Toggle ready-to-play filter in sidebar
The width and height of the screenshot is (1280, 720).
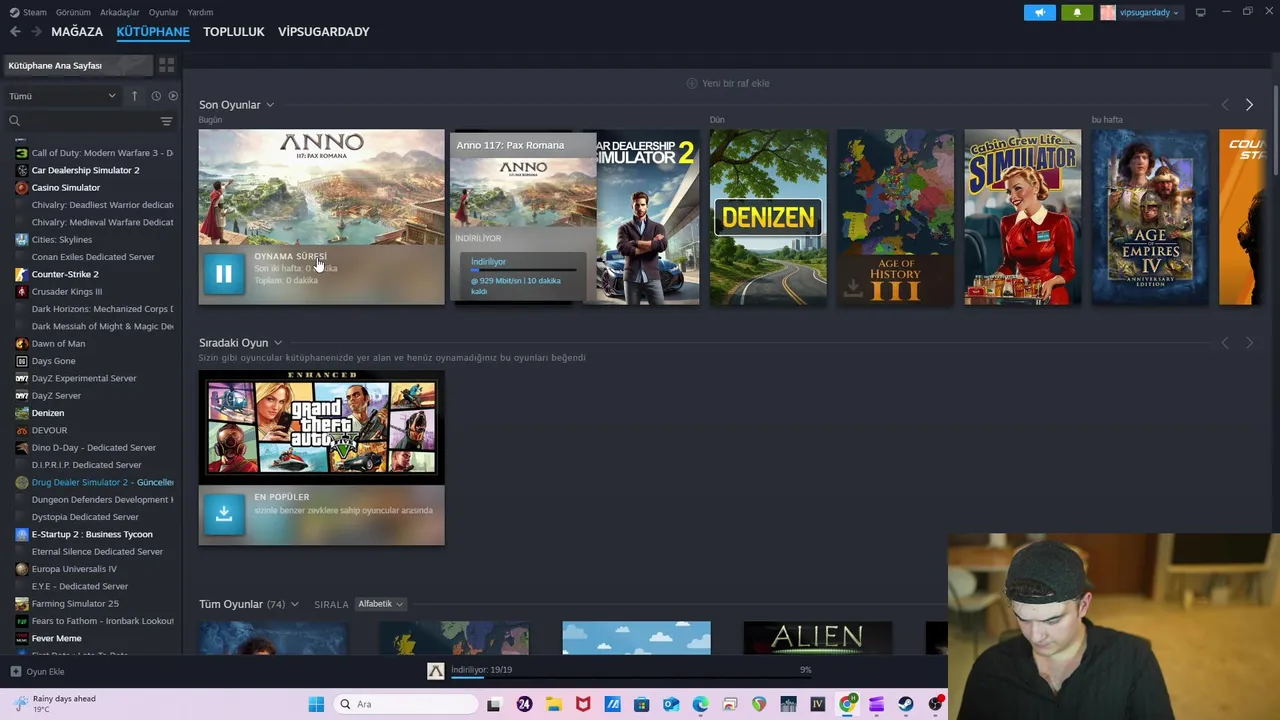[x=173, y=96]
